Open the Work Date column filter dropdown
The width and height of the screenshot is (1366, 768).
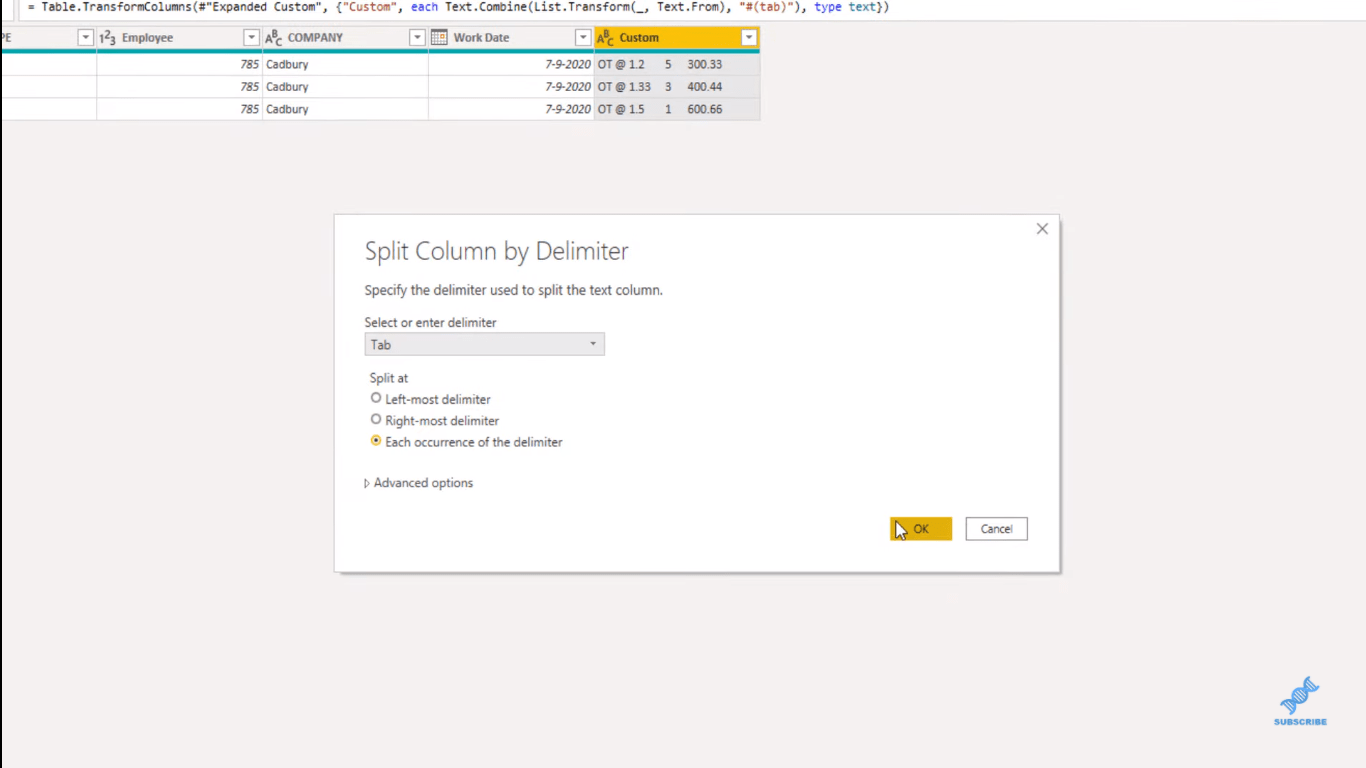coord(583,38)
